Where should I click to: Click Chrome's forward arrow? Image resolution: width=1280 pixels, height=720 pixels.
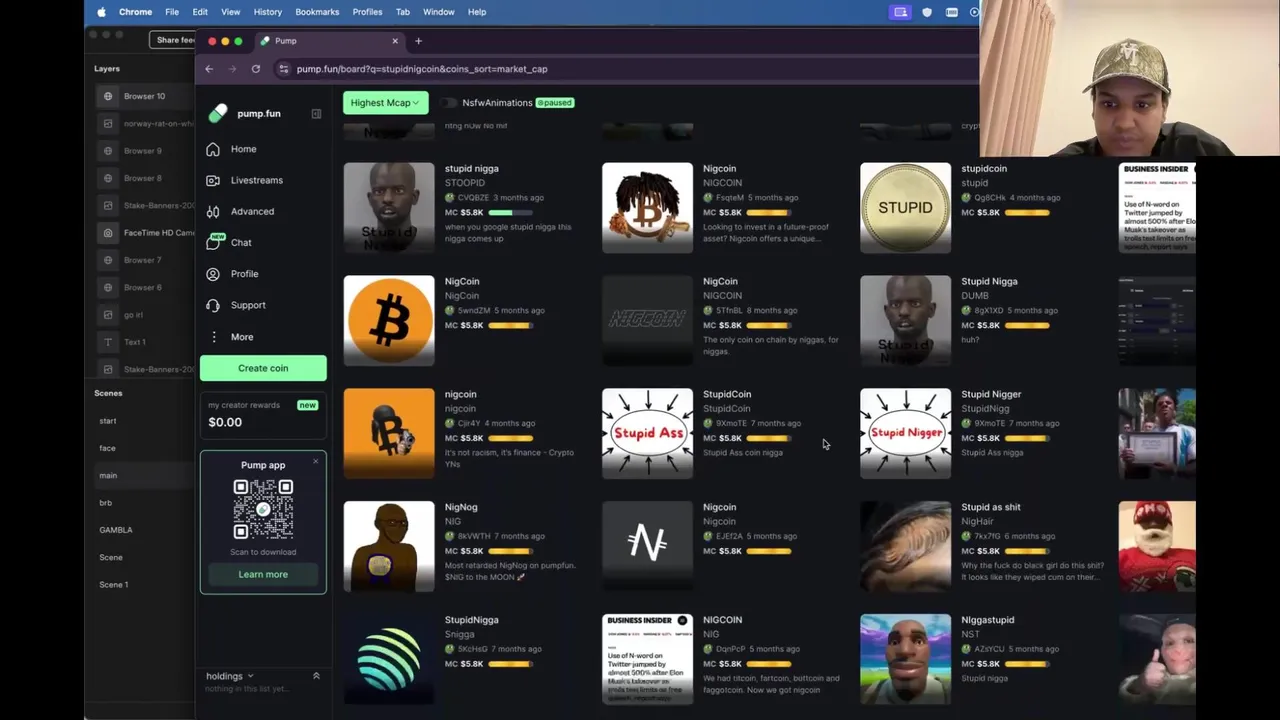point(232,69)
